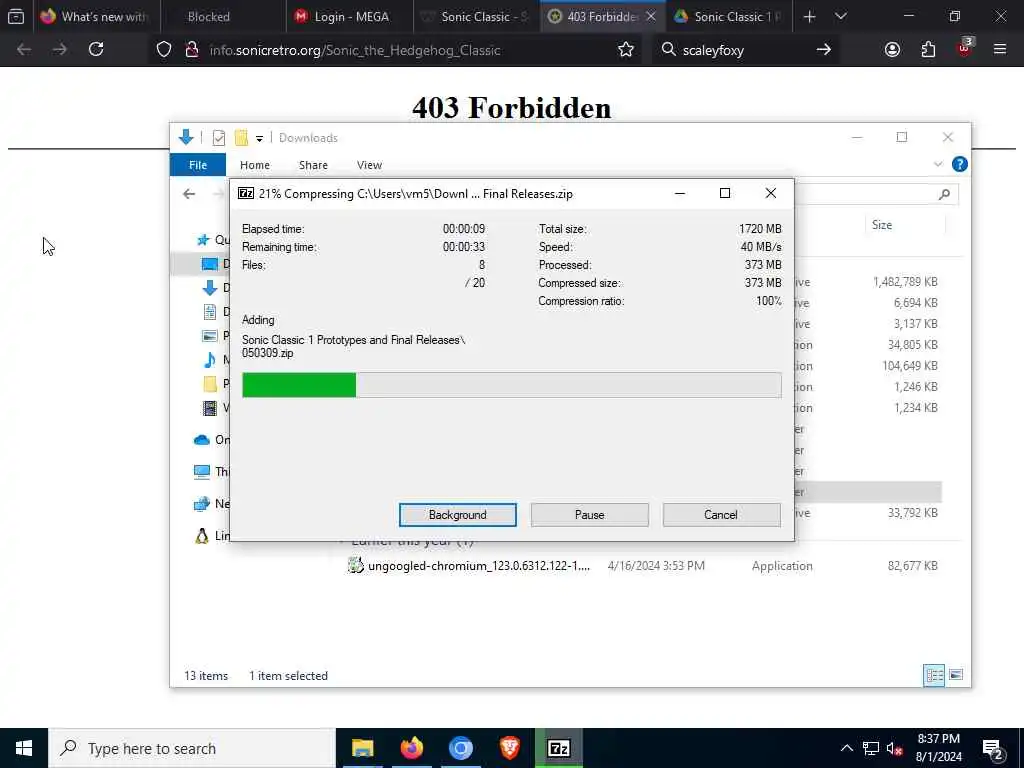Image resolution: width=1024 pixels, height=768 pixels.
Task: Go back in Firefox
Action: point(24,50)
